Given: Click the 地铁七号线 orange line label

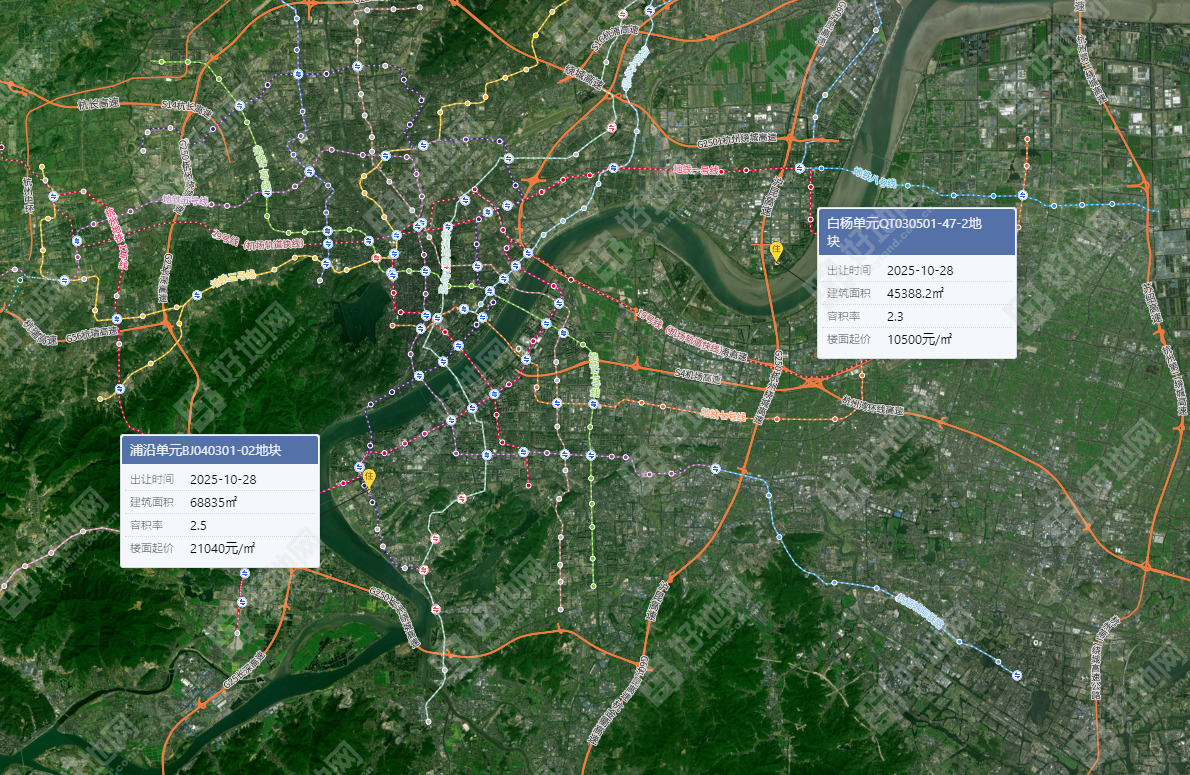Looking at the screenshot, I should pos(722,413).
